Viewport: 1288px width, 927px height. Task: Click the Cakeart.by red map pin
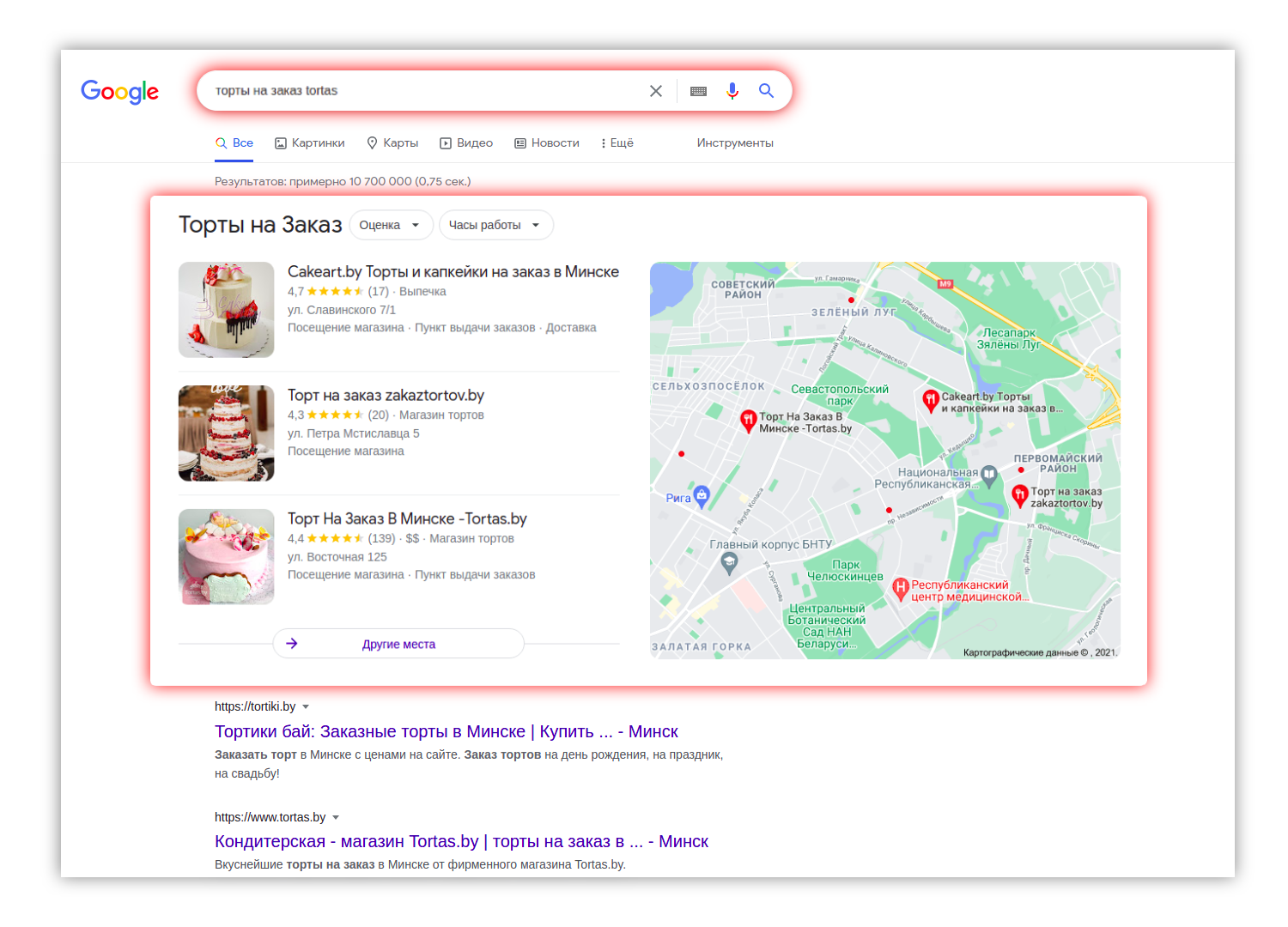click(931, 400)
